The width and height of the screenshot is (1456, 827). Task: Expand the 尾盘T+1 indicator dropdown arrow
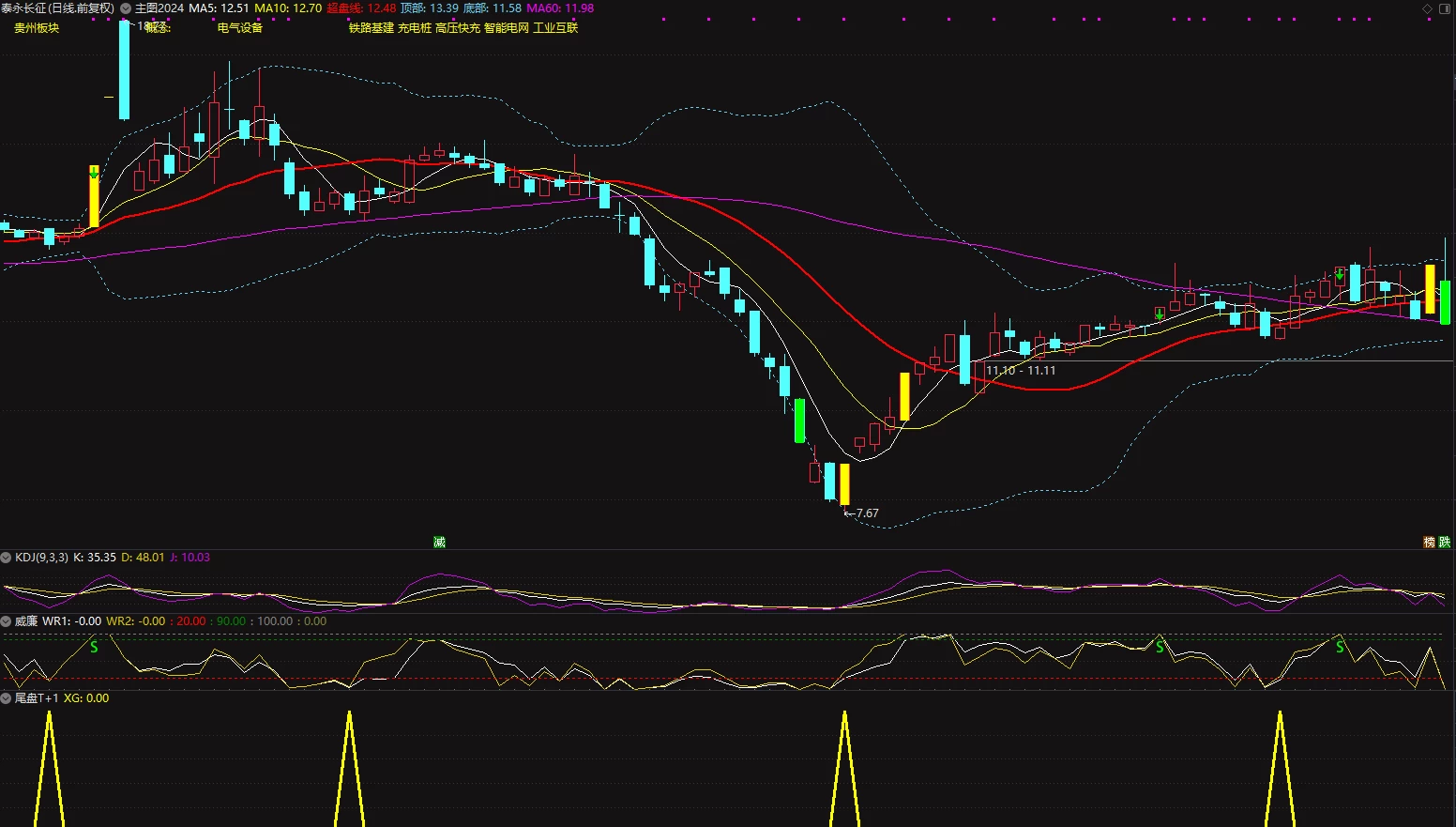coord(7,698)
